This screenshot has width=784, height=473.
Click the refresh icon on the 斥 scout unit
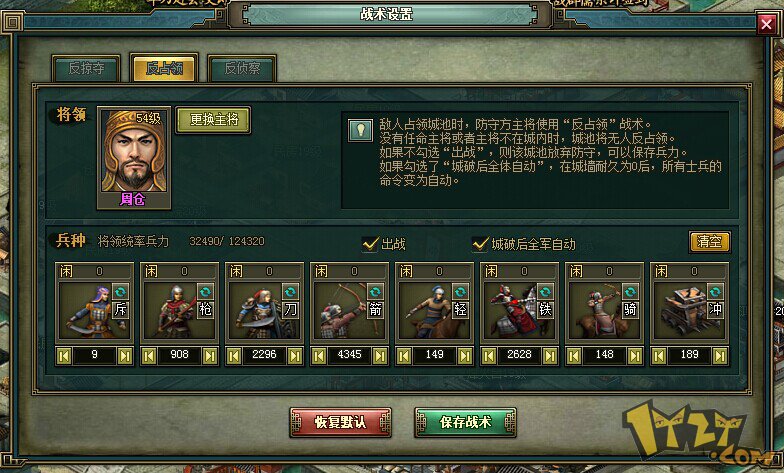point(120,292)
